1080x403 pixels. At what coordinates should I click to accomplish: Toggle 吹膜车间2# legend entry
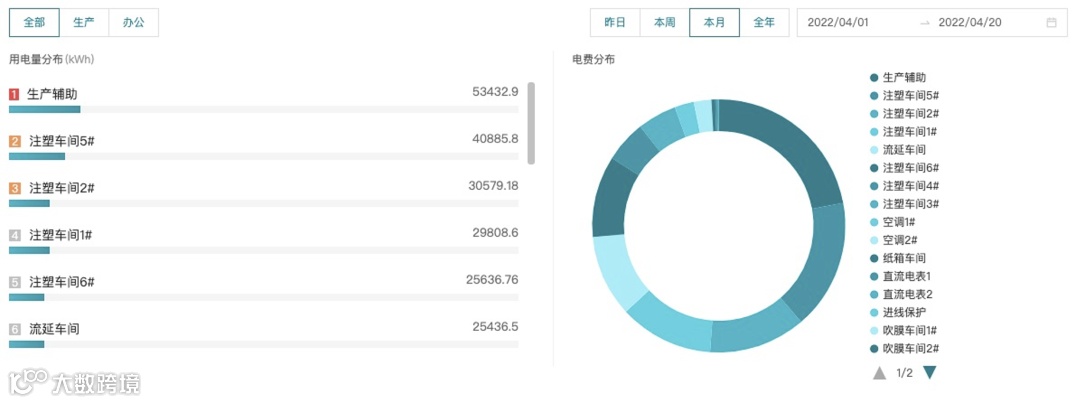click(x=909, y=348)
